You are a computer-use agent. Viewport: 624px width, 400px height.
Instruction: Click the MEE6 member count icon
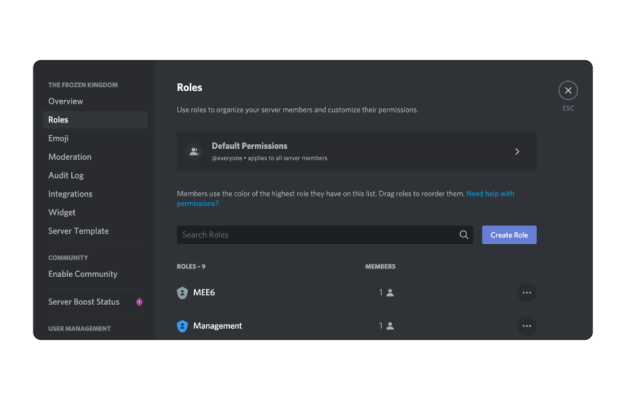click(x=390, y=293)
